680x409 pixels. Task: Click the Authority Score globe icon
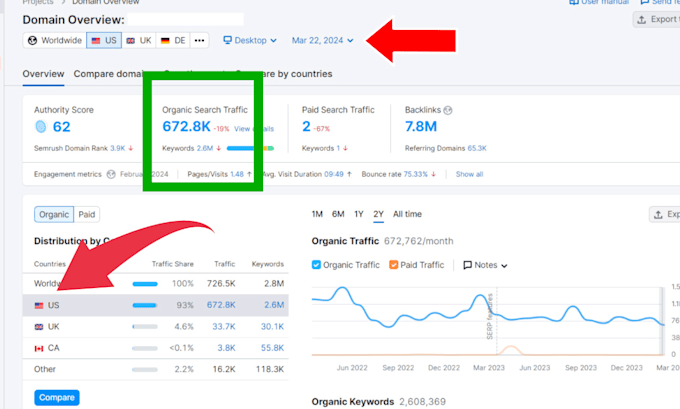tap(40, 127)
